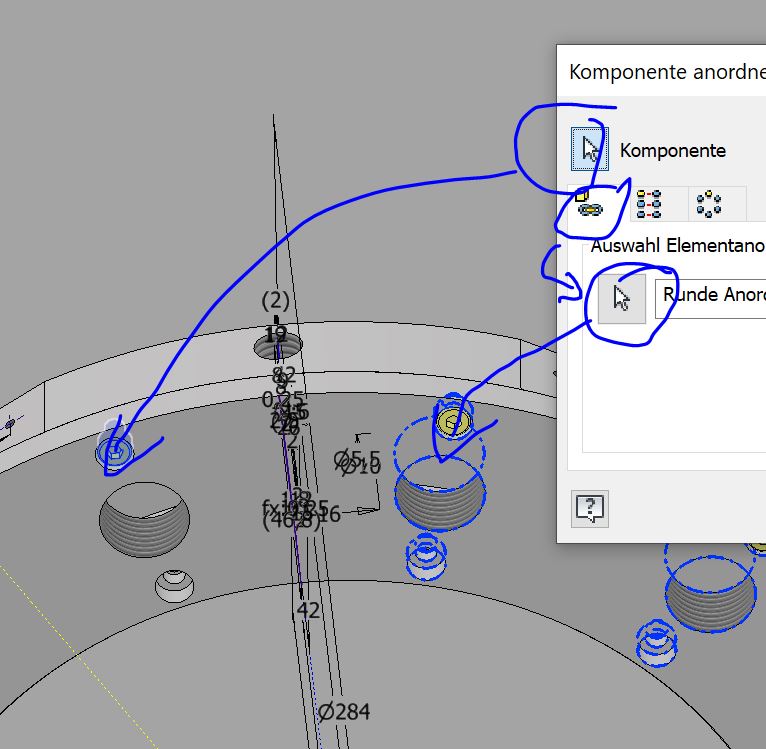Select the blue highlighted screw on the flange
Image resolution: width=766 pixels, height=749 pixels.
(114, 452)
